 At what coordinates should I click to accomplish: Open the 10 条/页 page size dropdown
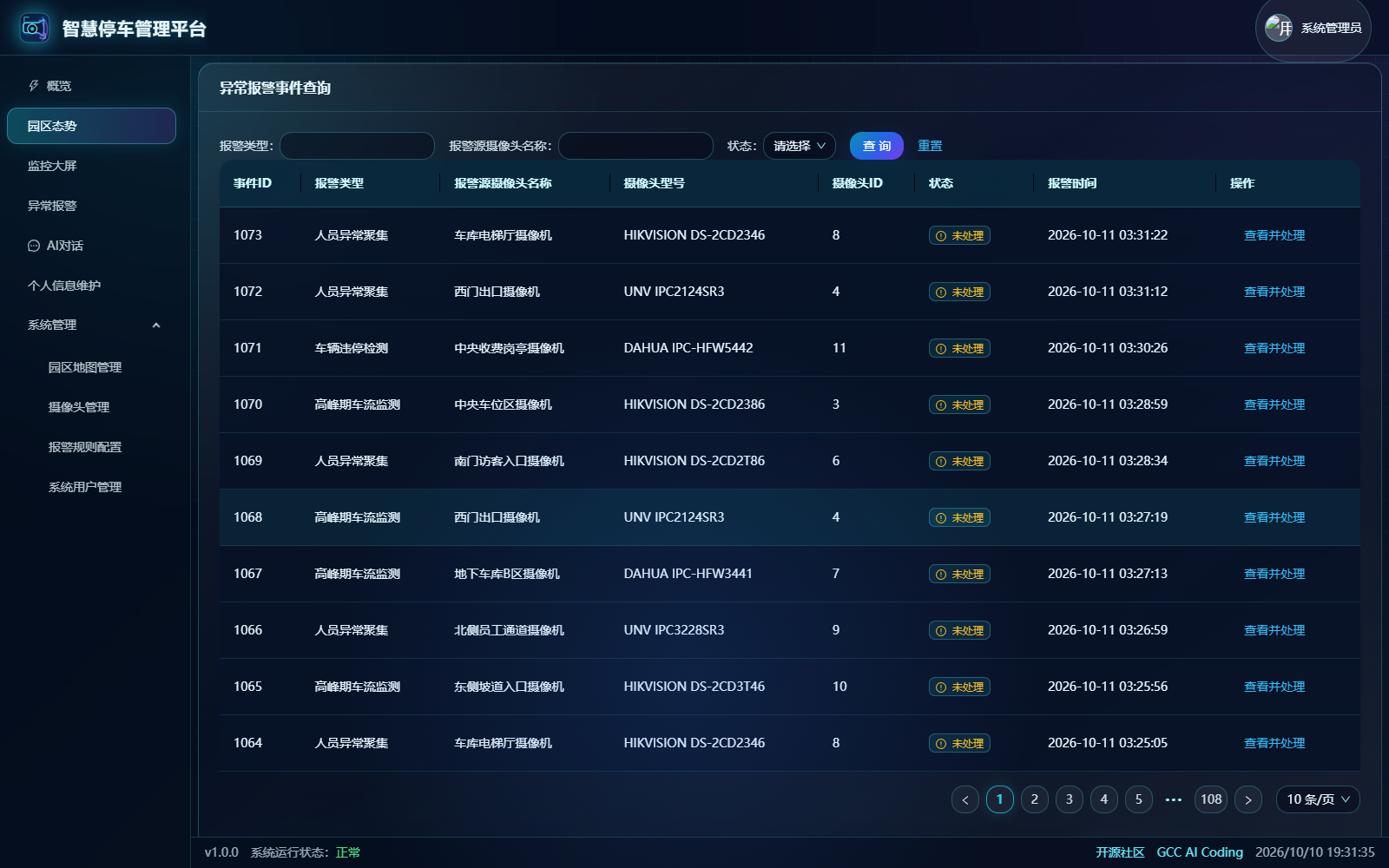click(x=1318, y=799)
